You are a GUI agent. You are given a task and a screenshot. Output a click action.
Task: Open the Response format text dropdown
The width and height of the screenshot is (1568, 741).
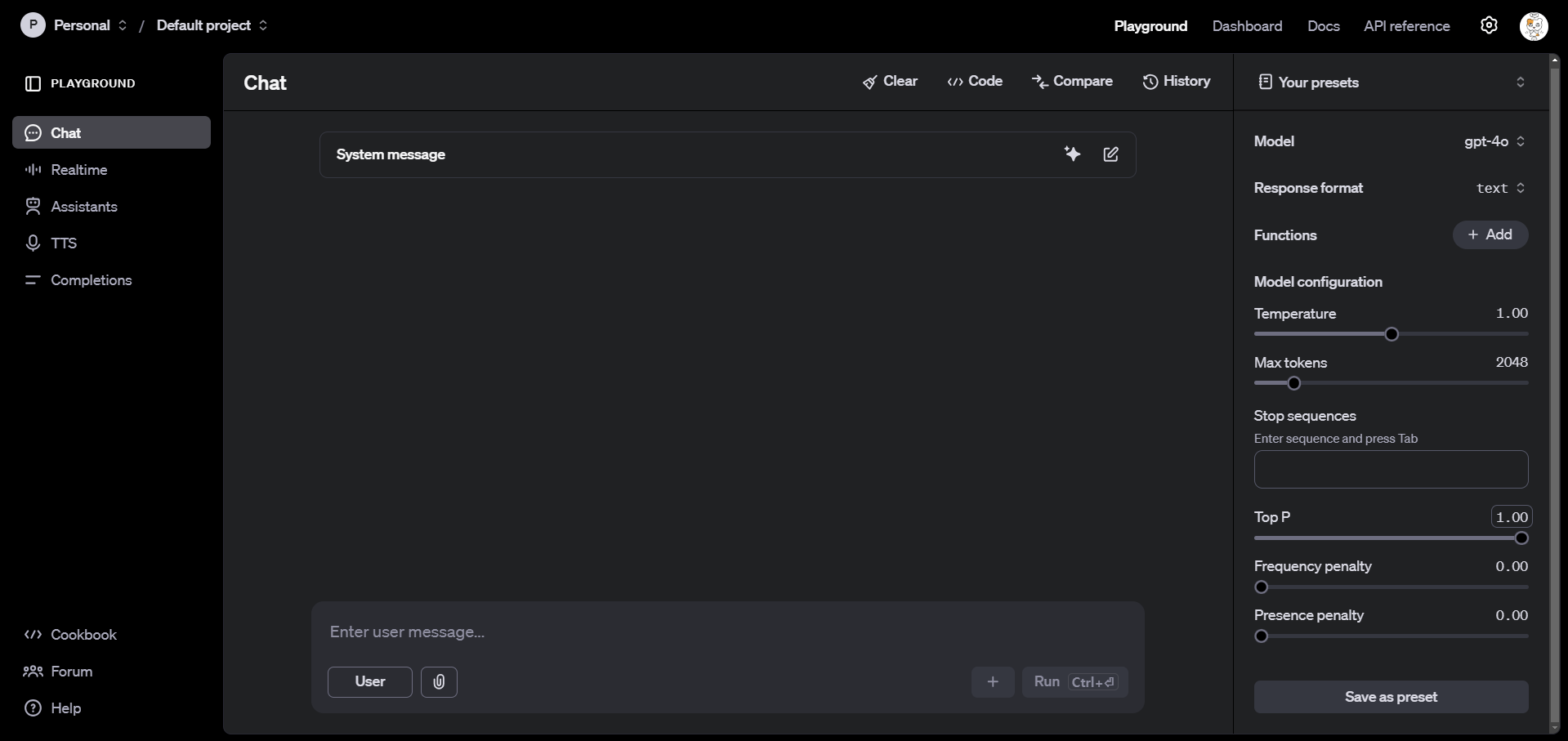1500,188
